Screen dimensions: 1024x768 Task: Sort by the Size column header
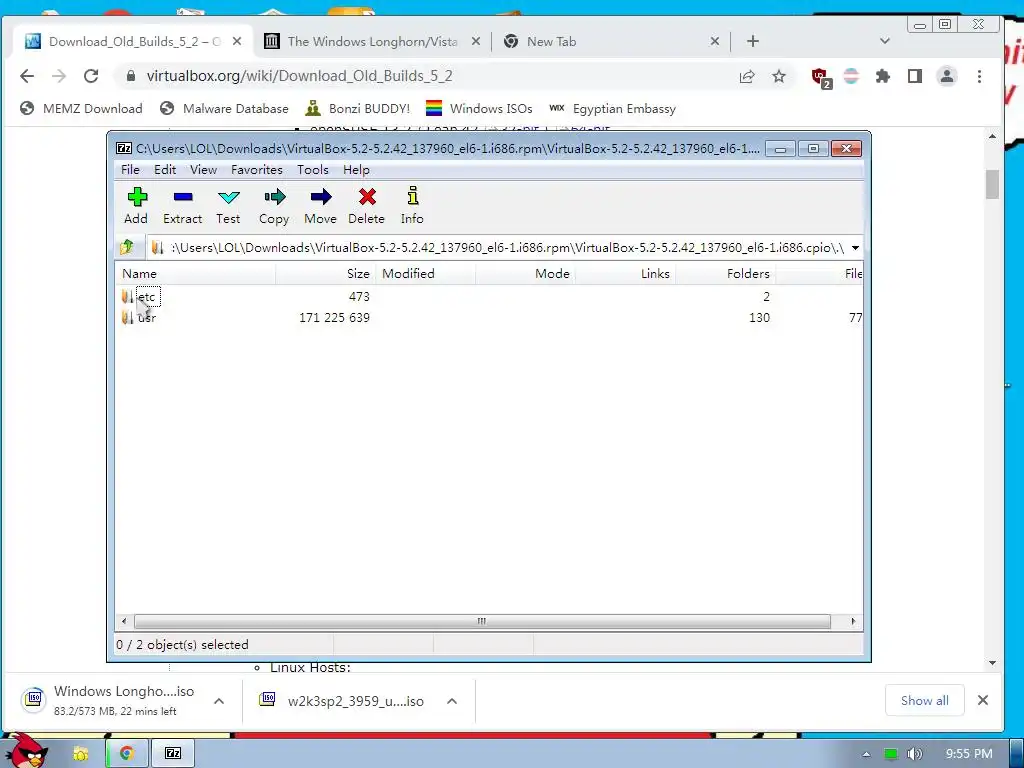click(x=325, y=274)
